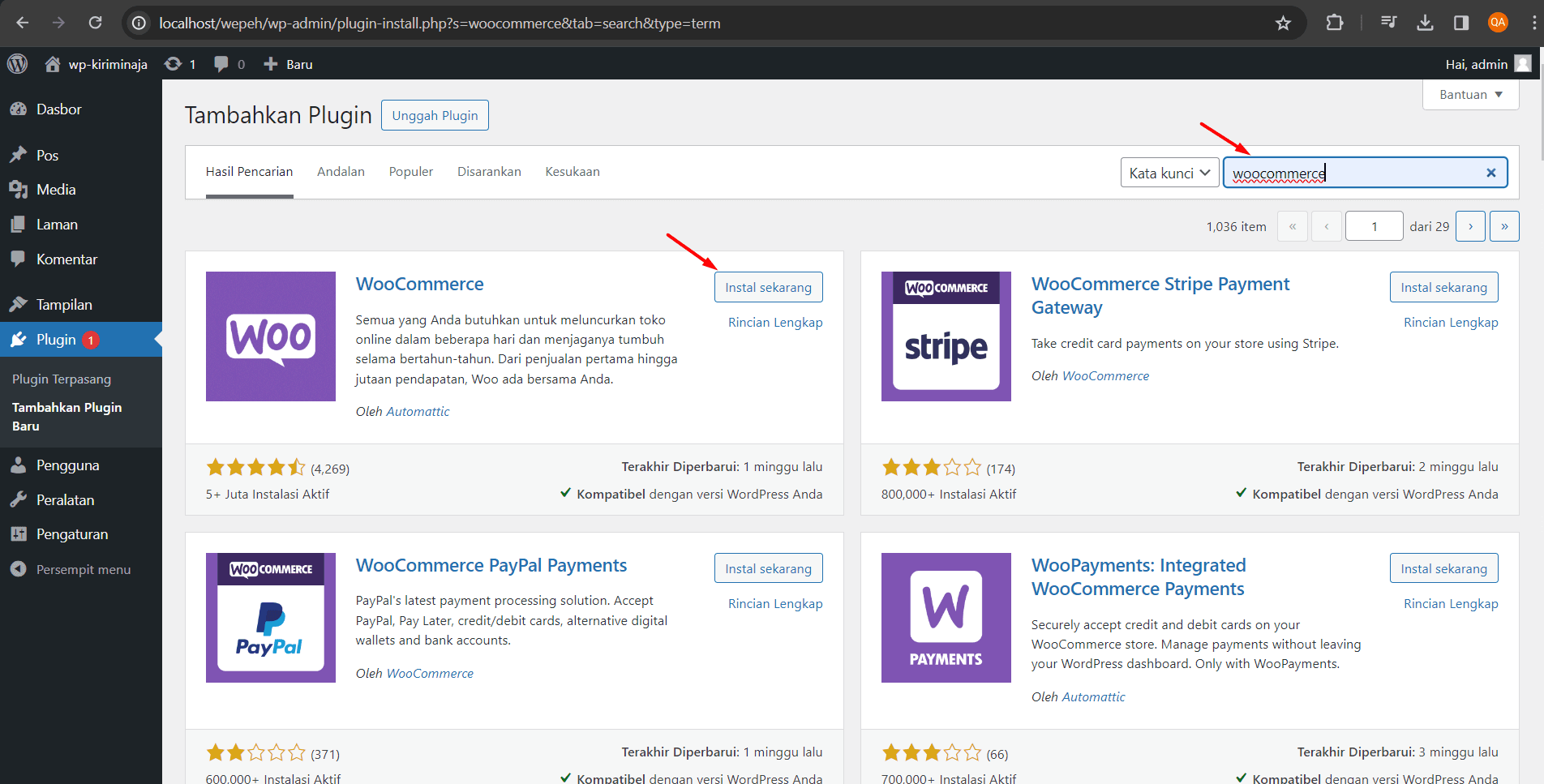
Task: Switch to the Populer tab
Action: click(x=410, y=171)
